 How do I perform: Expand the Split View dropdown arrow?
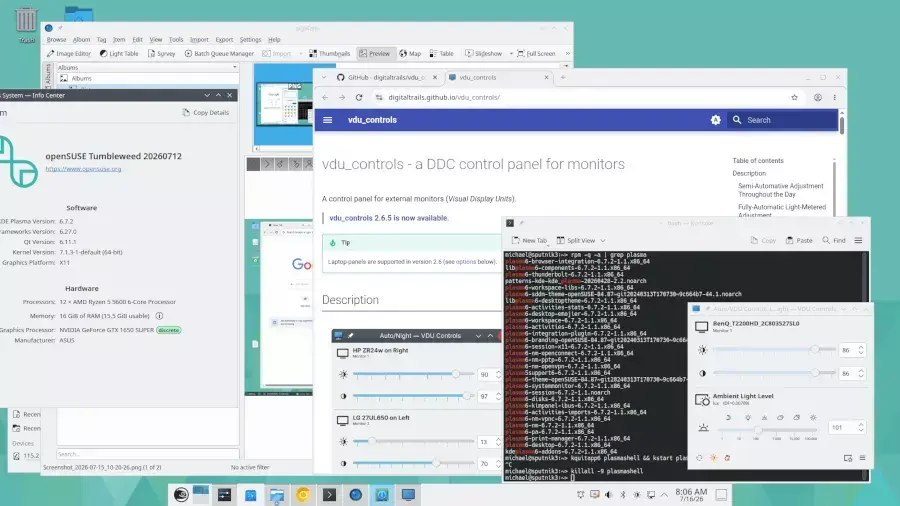[x=603, y=240]
